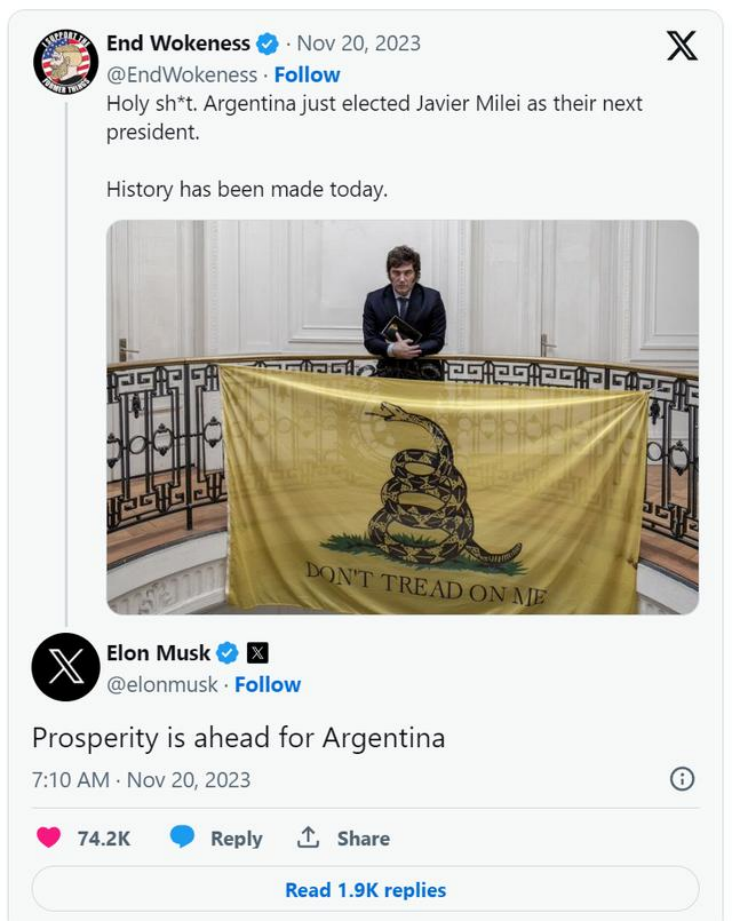The width and height of the screenshot is (733, 921).
Task: Click the X affiliation badge beside Elon Musk
Action: 257,653
